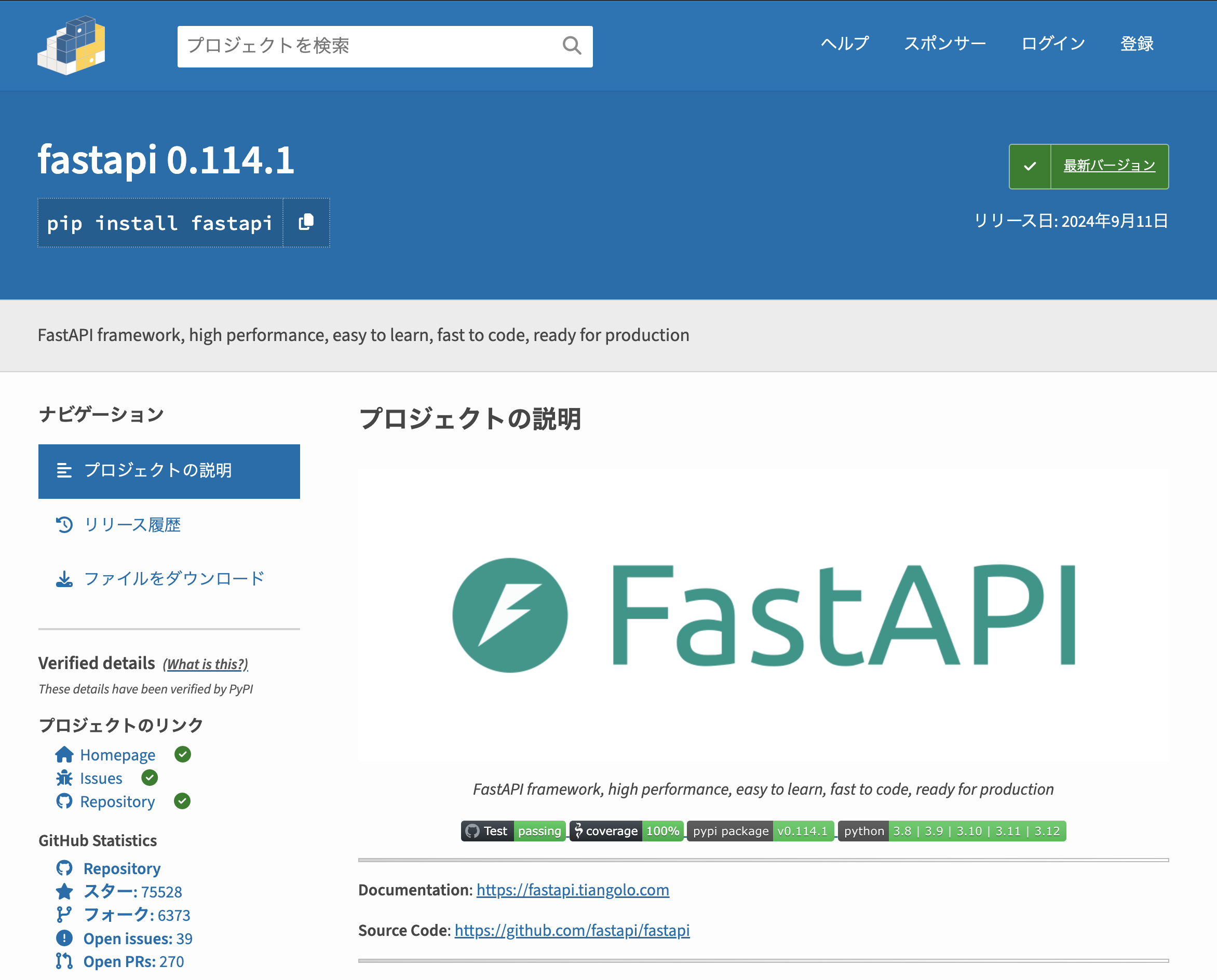Focus the プロジェクトを検索 search field
Image resolution: width=1217 pixels, height=980 pixels.
coord(367,46)
